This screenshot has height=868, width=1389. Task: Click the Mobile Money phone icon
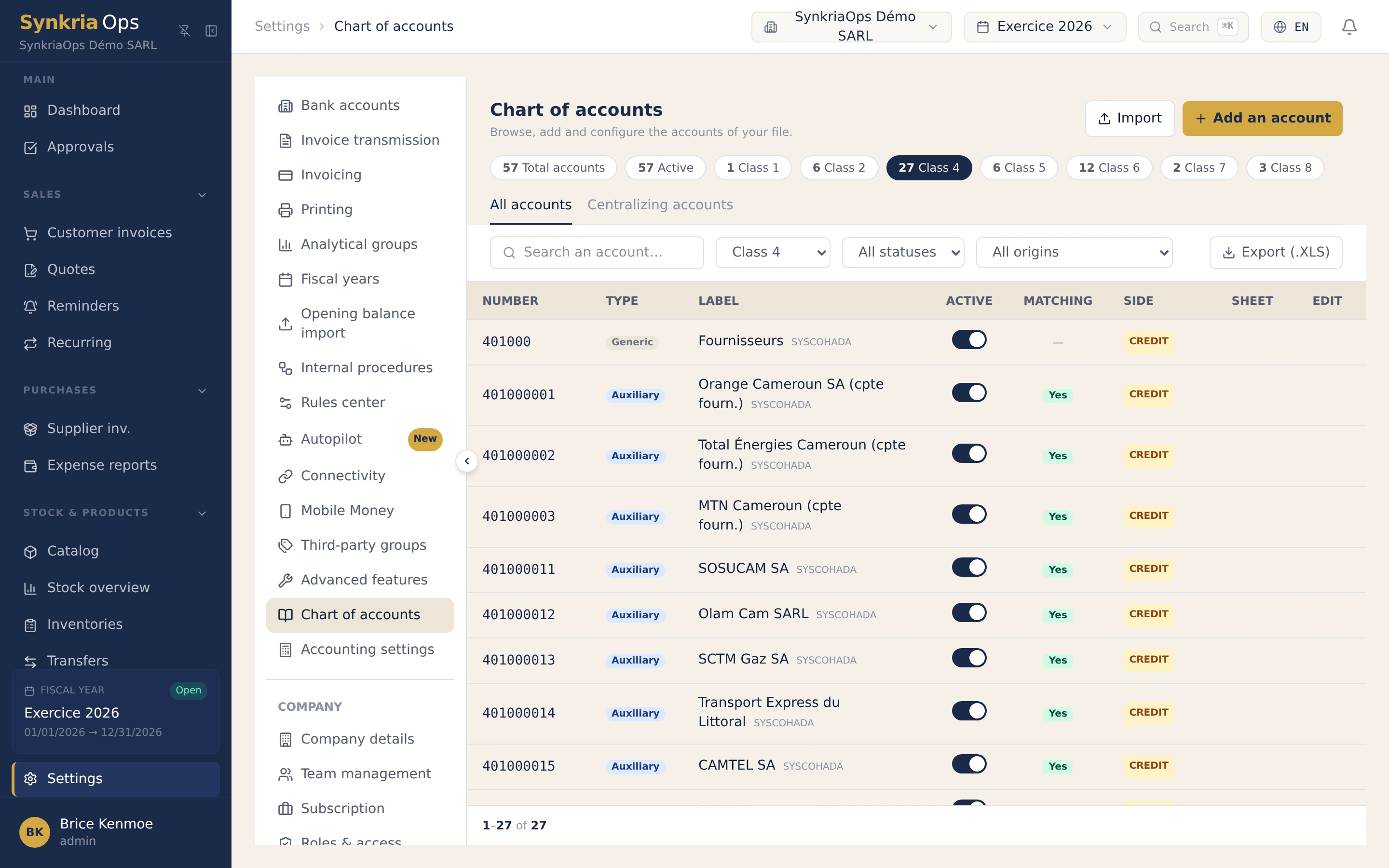coord(285,511)
